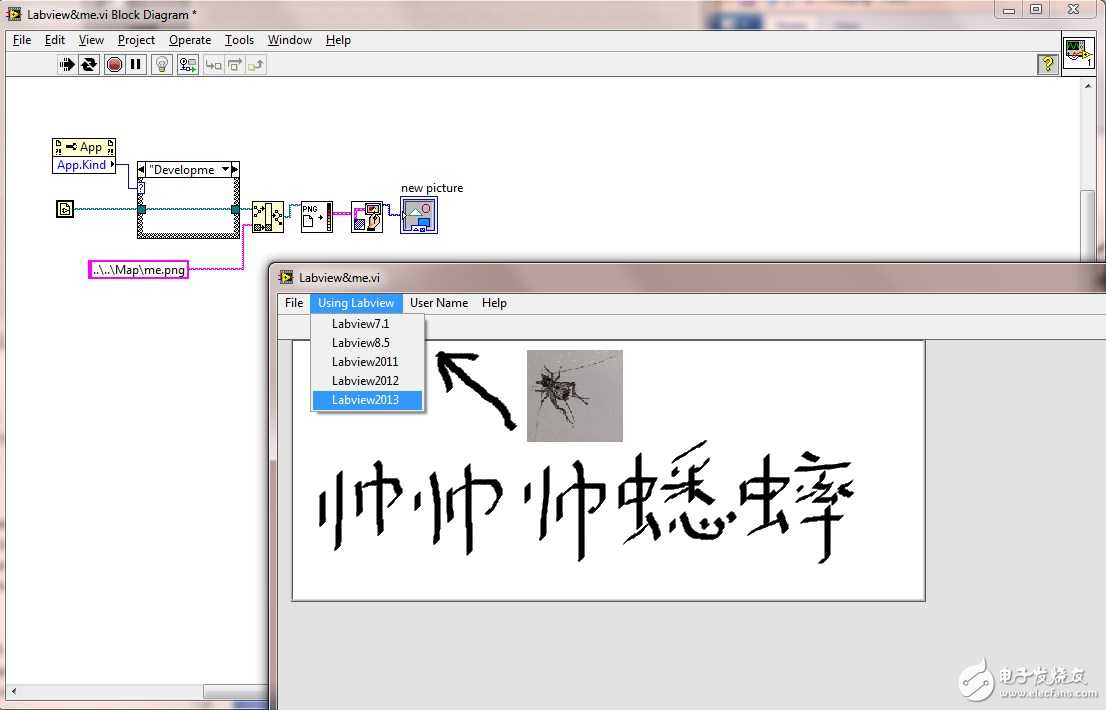Open Context Help with the question mark
The height and width of the screenshot is (710, 1106).
coord(1047,64)
